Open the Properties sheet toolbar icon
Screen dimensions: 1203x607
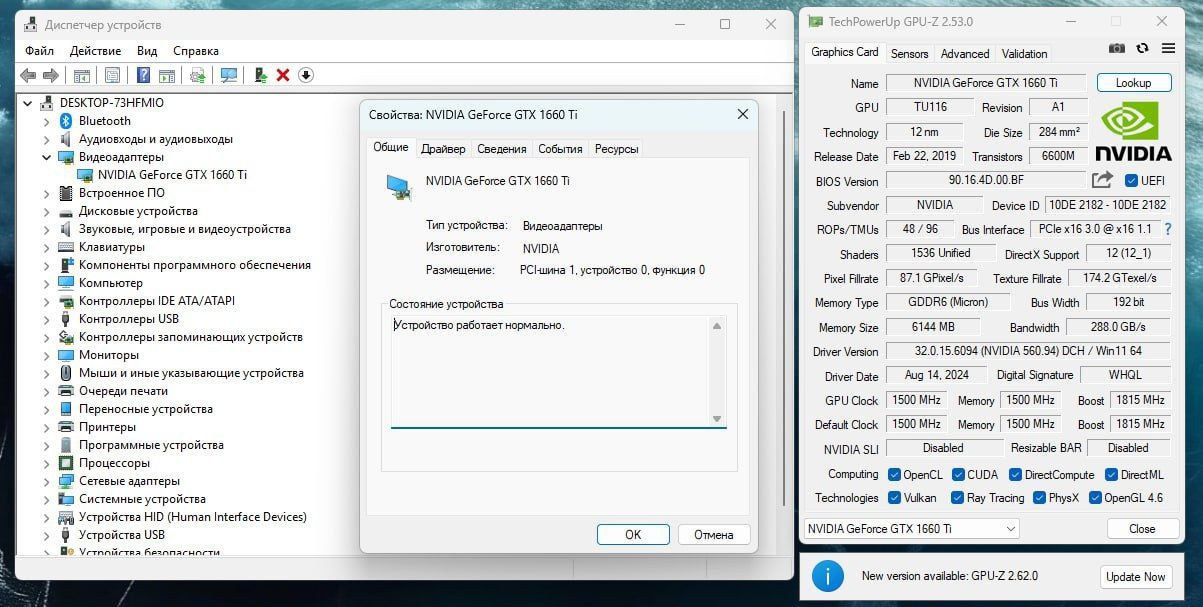click(112, 75)
